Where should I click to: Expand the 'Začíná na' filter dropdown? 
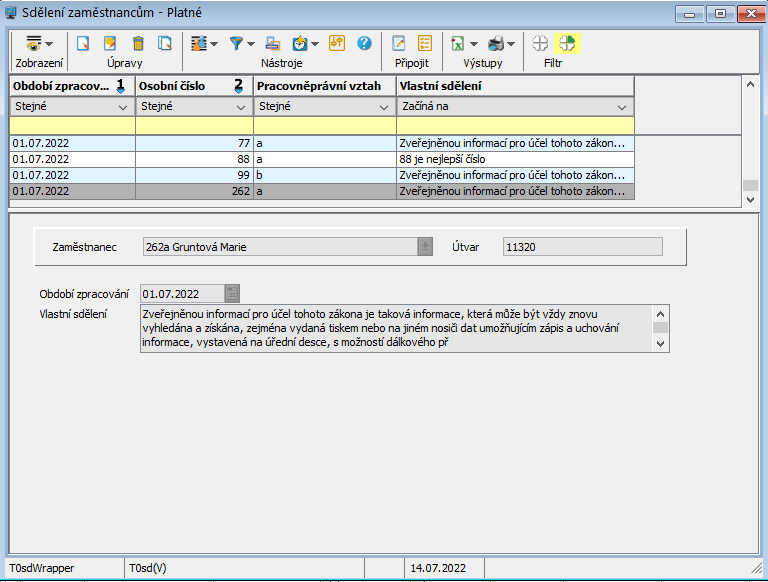click(622, 106)
